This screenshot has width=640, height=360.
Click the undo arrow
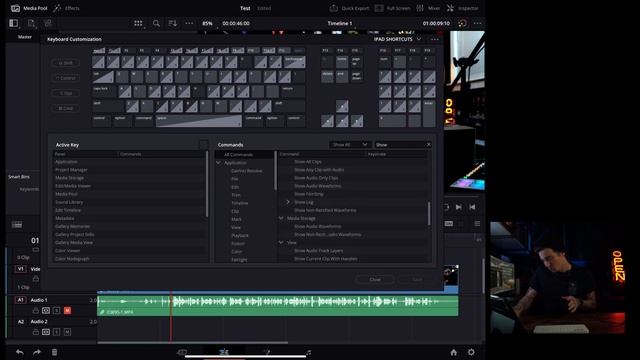20,352
